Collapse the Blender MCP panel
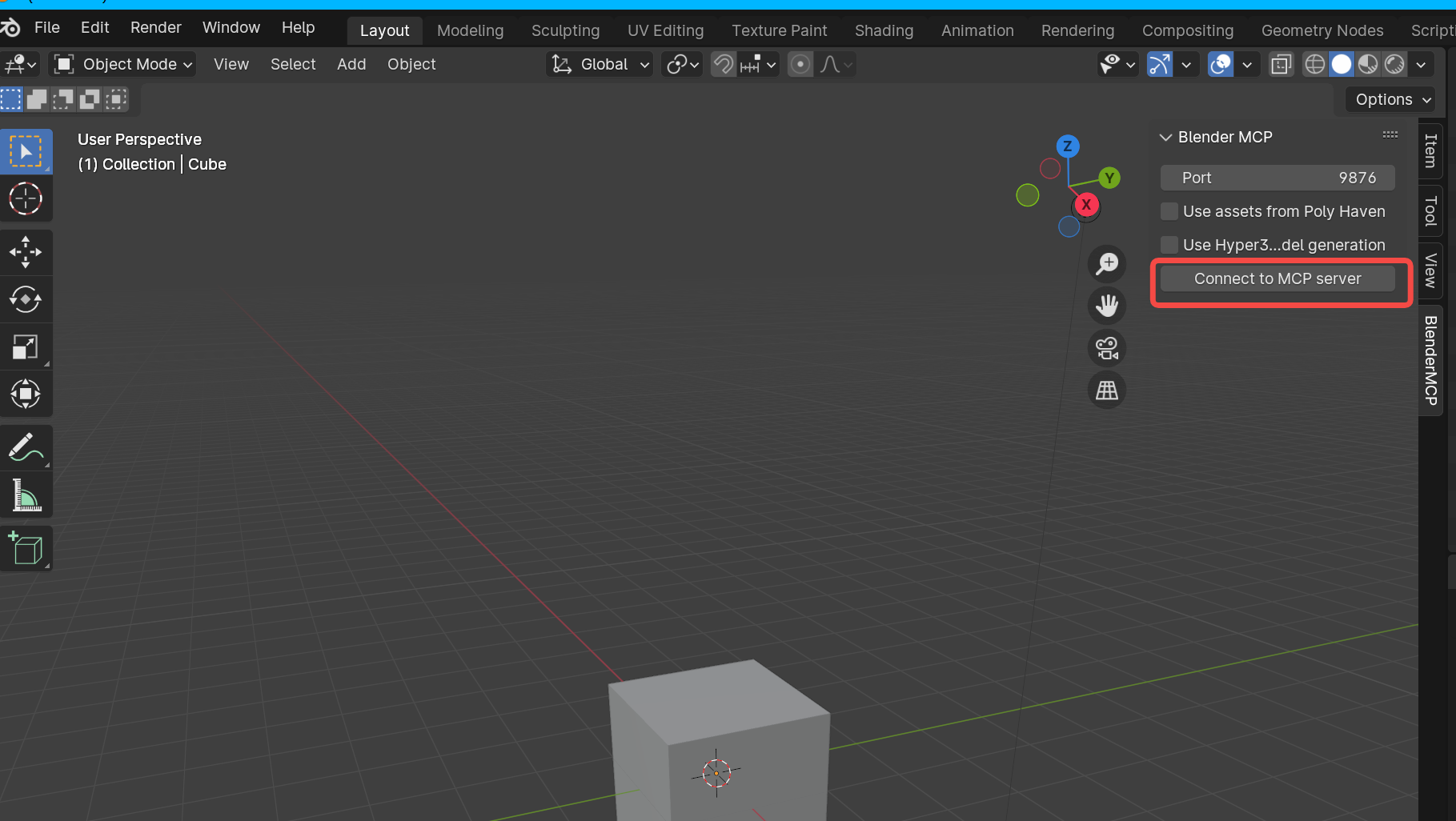The height and width of the screenshot is (821, 1456). click(x=1166, y=138)
